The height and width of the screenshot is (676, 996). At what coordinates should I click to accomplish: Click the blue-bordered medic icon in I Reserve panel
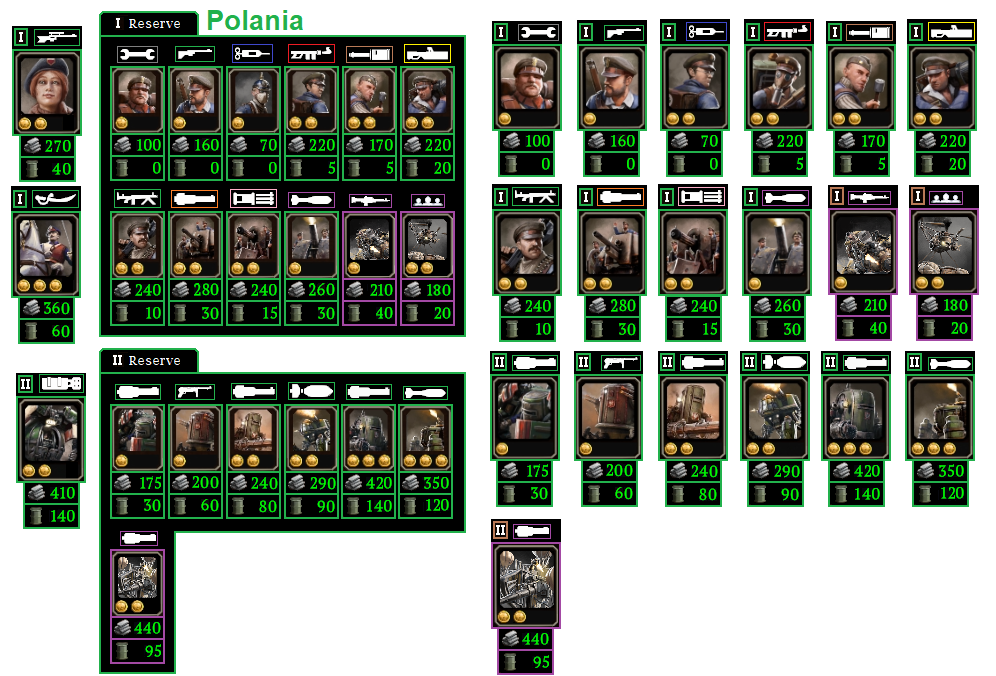[x=253, y=54]
